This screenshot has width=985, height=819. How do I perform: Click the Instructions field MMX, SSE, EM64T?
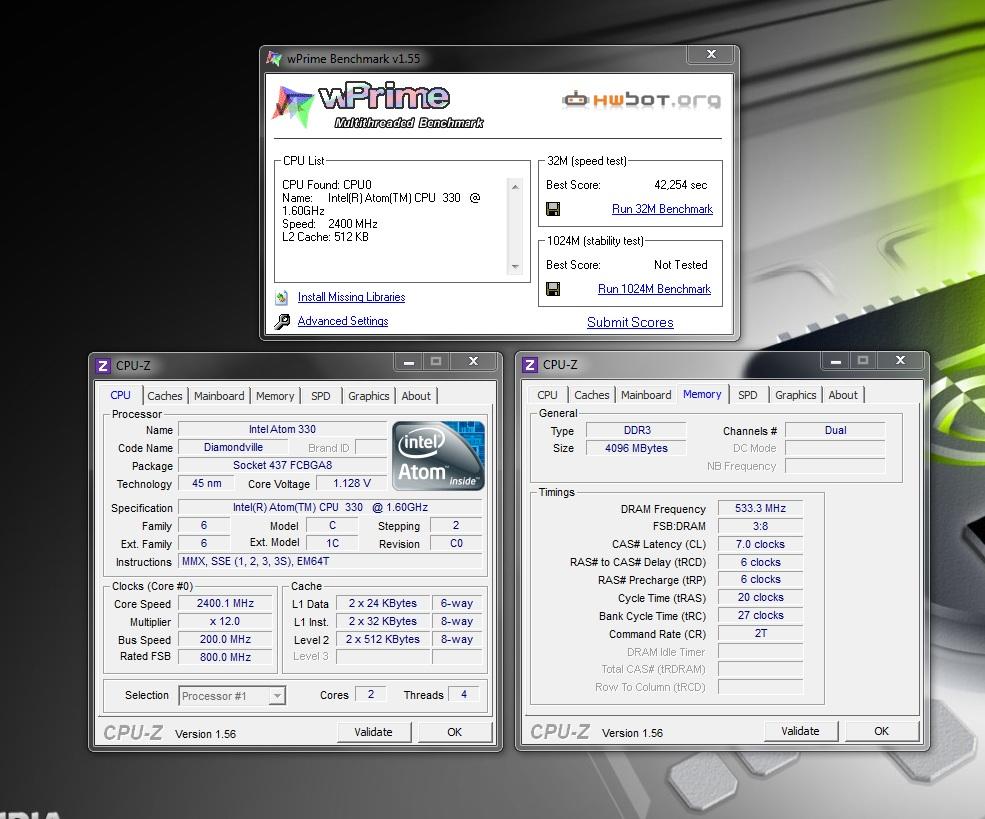(330, 561)
